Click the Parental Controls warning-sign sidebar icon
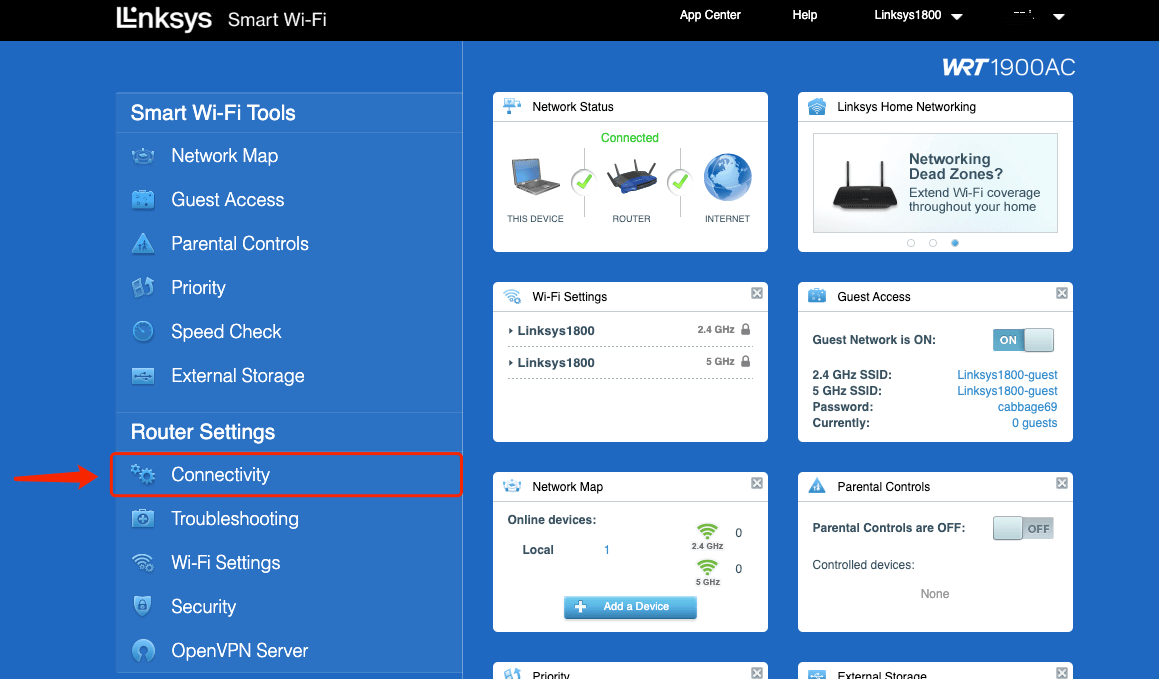 coord(143,243)
